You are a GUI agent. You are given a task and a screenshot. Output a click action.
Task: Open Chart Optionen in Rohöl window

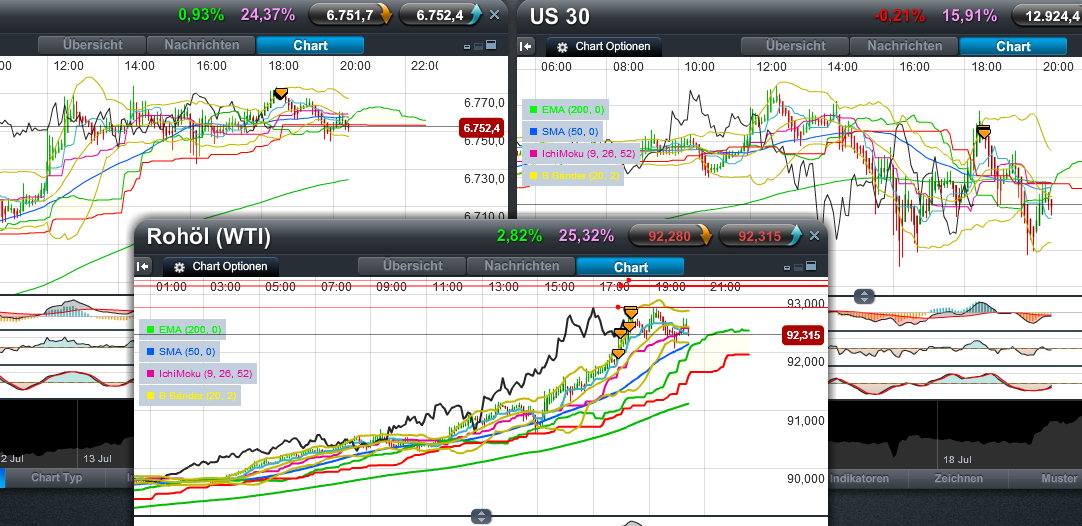pyautogui.click(x=220, y=266)
